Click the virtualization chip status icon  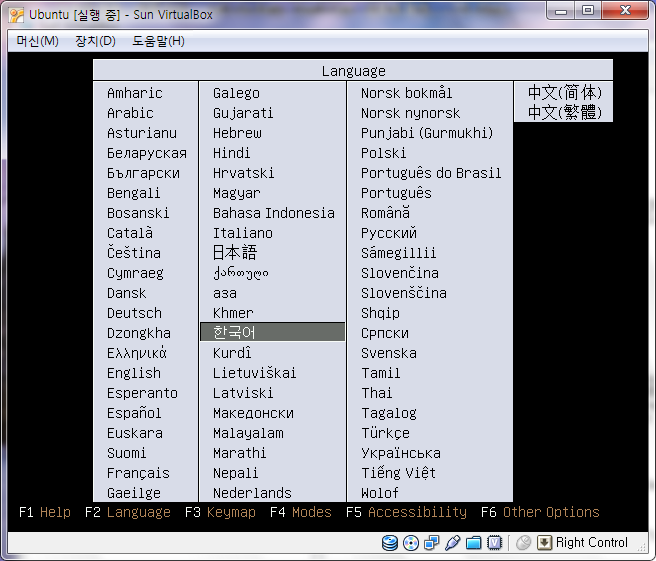pos(495,543)
